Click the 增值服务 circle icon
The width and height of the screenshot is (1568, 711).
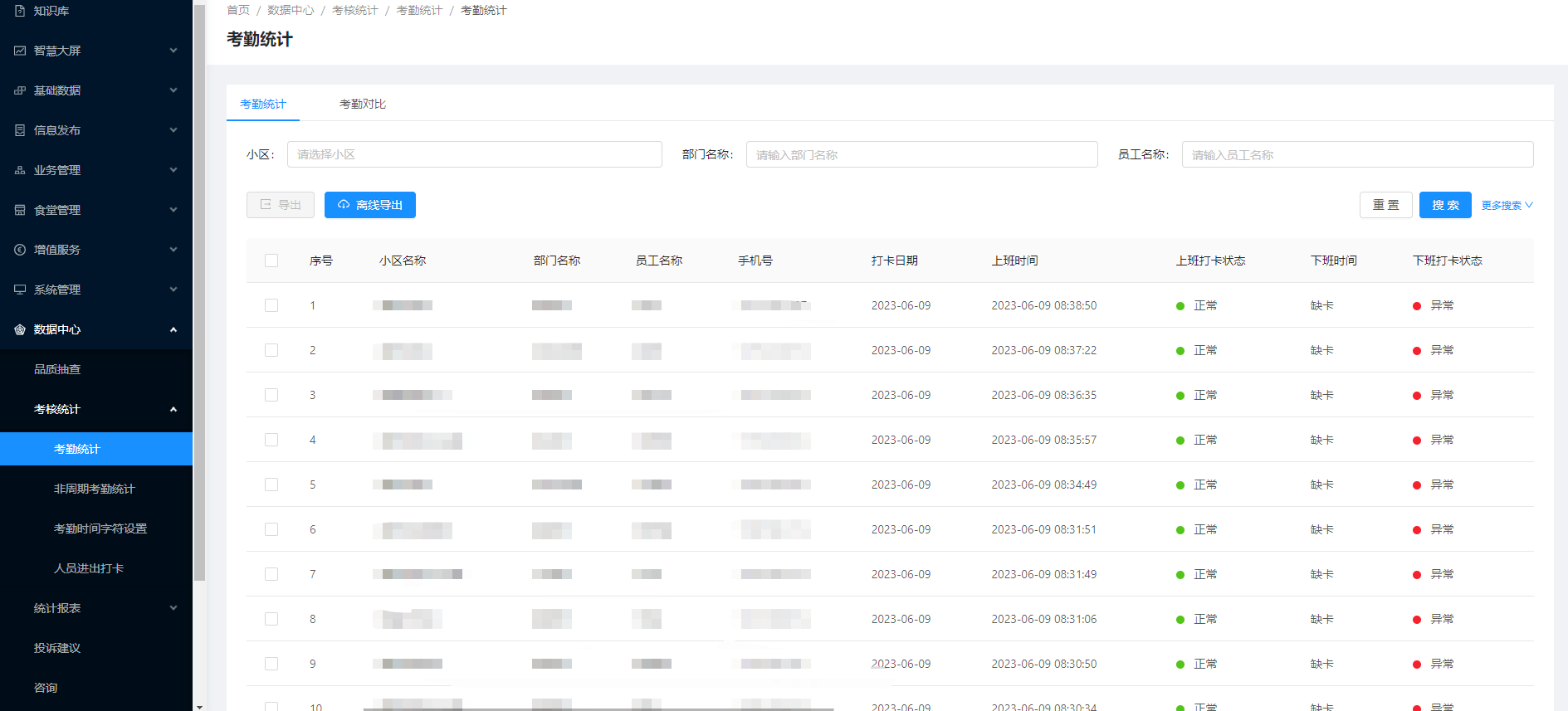tap(20, 250)
